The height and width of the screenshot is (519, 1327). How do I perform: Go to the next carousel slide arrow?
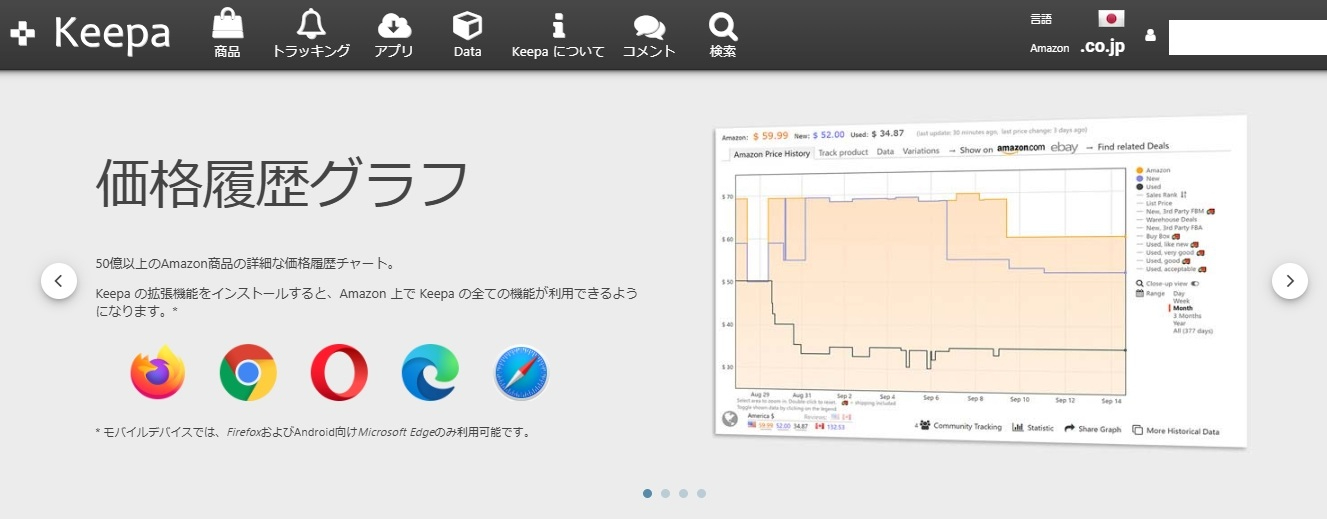click(1290, 281)
